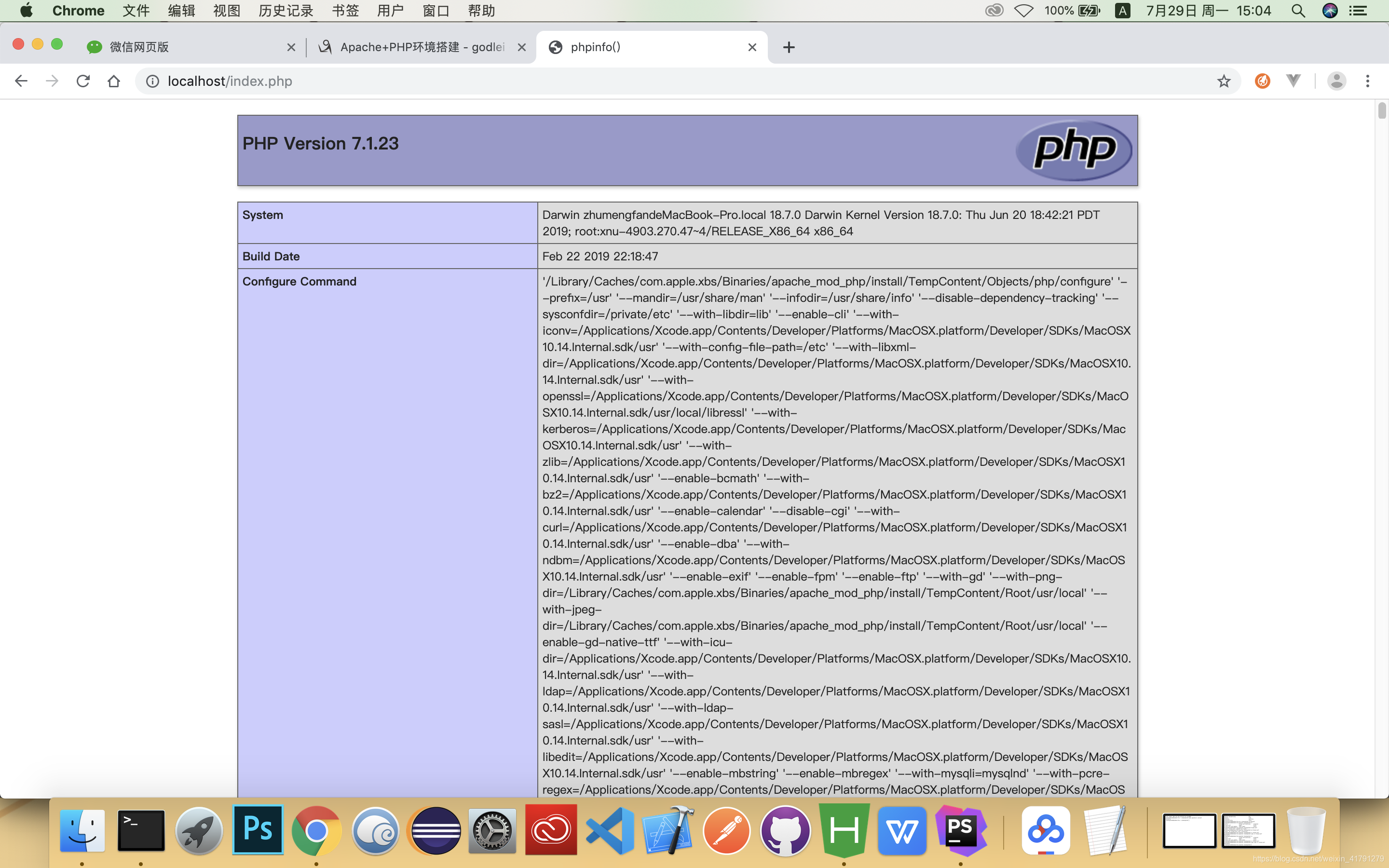Open the Chrome menu in menu bar

pyautogui.click(x=78, y=10)
